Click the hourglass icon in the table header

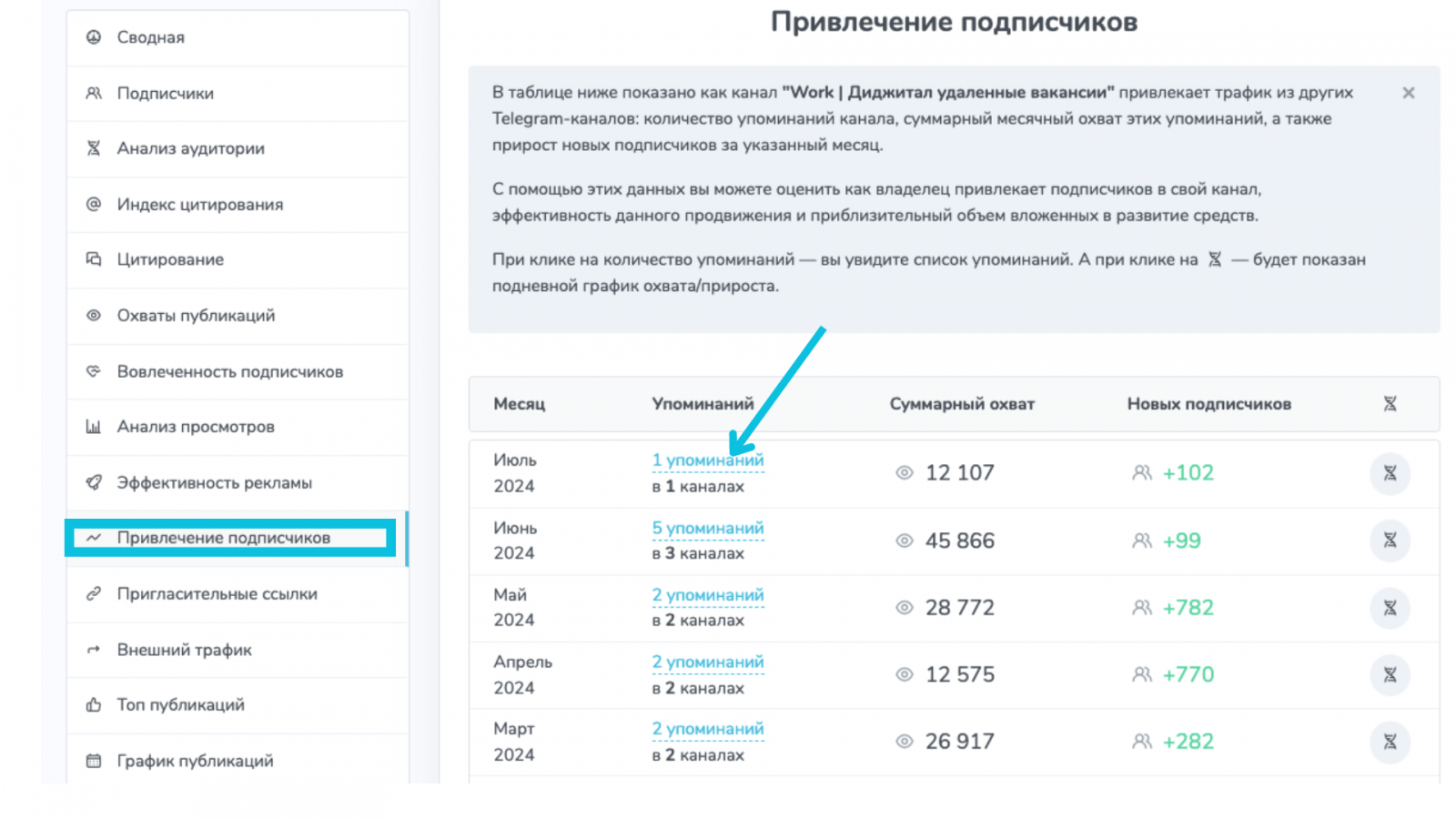point(1390,404)
